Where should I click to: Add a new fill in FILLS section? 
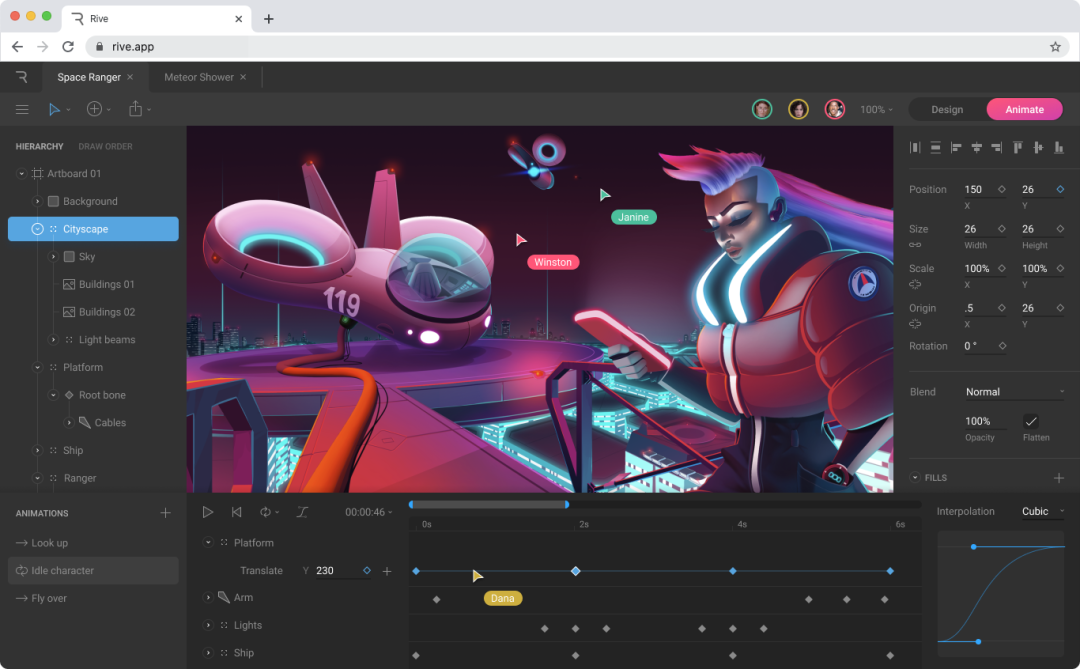1059,478
